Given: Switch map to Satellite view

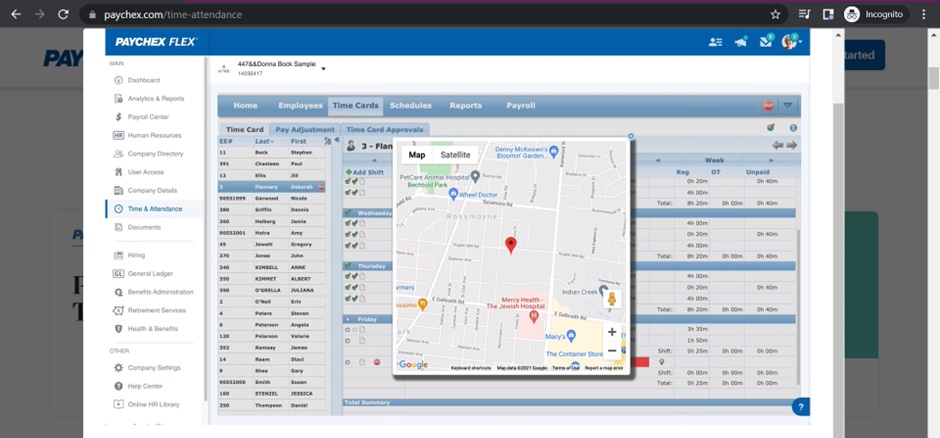Looking at the screenshot, I should click(455, 155).
